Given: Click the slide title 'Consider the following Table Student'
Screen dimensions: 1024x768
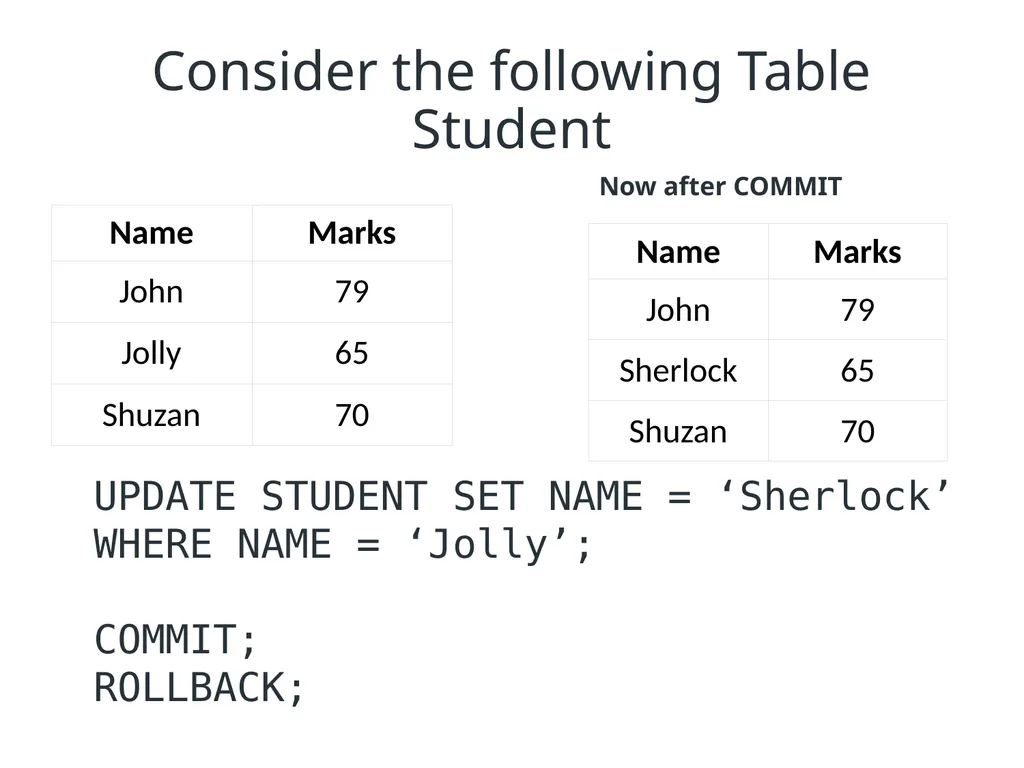Looking at the screenshot, I should click(x=511, y=100).
